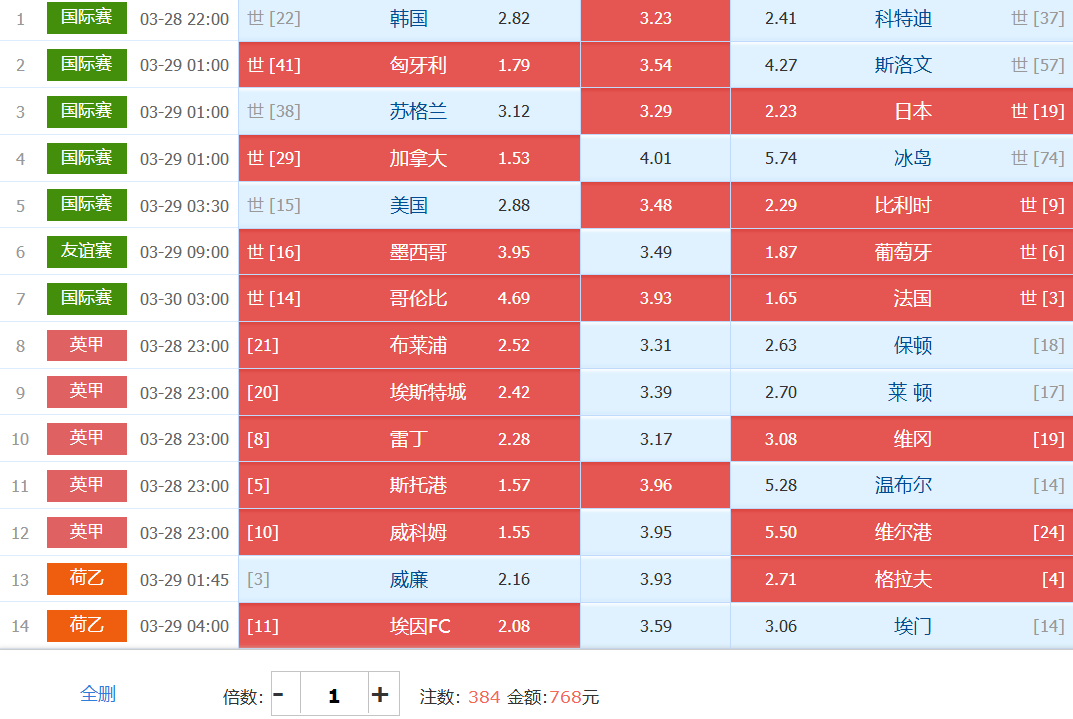Viewport: 1073px width, 719px height.
Task: Select 保顿 away win odds 2.63
Action: [x=901, y=345]
